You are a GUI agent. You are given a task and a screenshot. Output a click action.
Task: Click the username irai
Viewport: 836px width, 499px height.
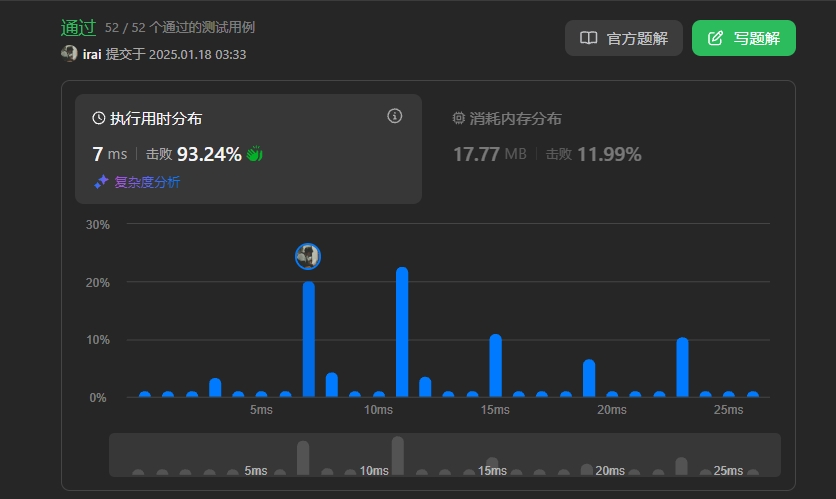[92, 54]
